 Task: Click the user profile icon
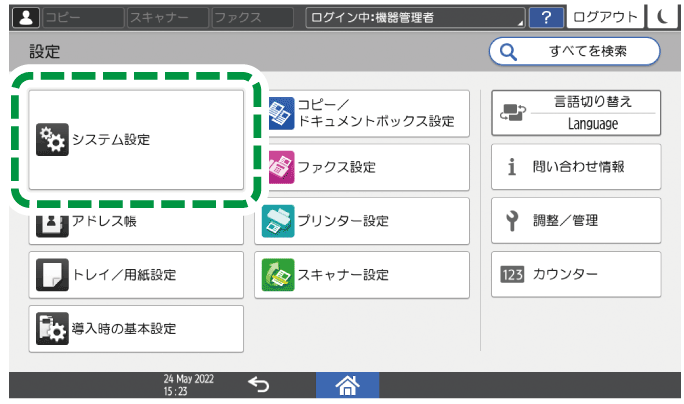pos(26,17)
